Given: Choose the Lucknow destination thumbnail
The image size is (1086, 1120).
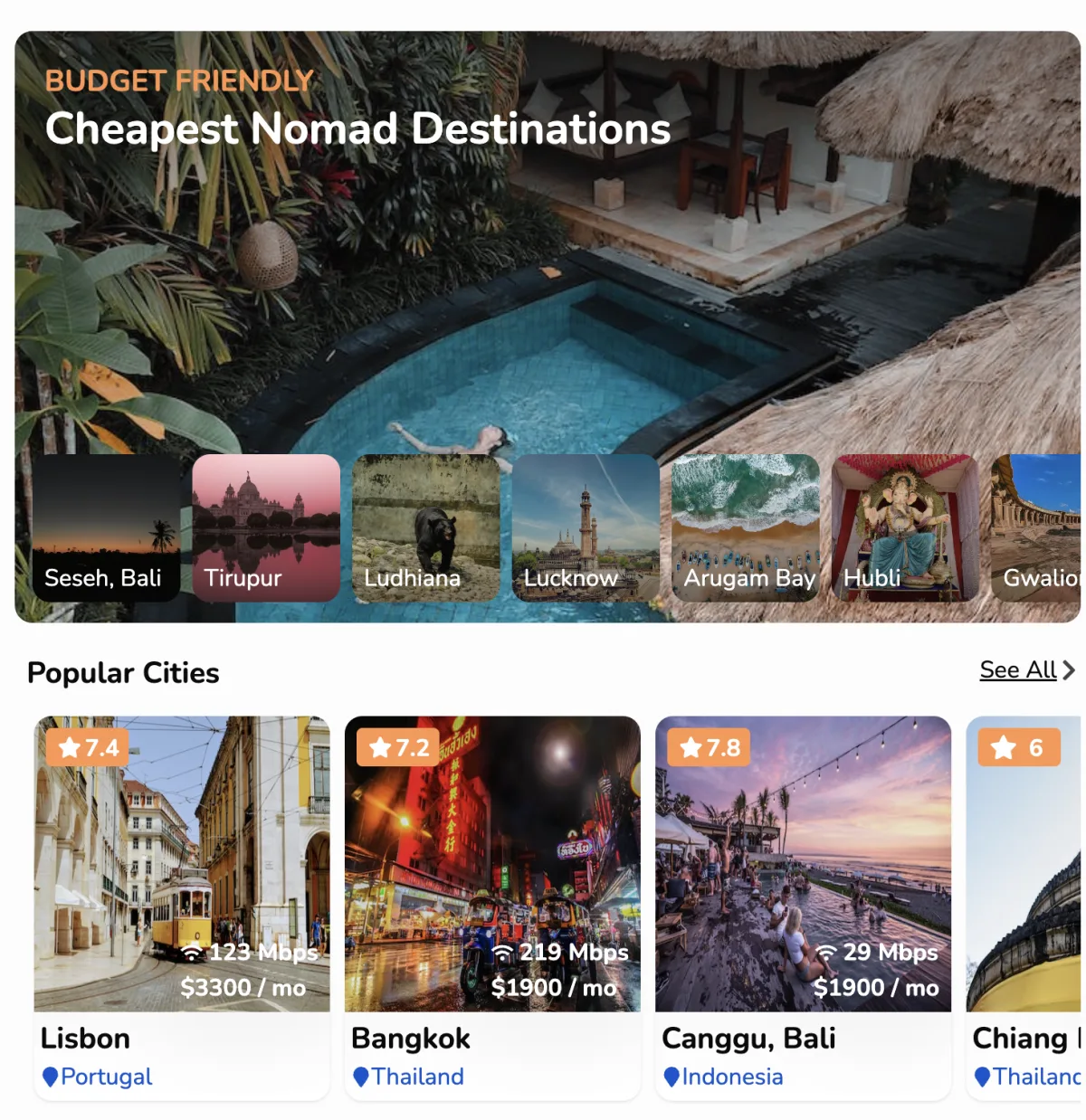Looking at the screenshot, I should tap(586, 528).
